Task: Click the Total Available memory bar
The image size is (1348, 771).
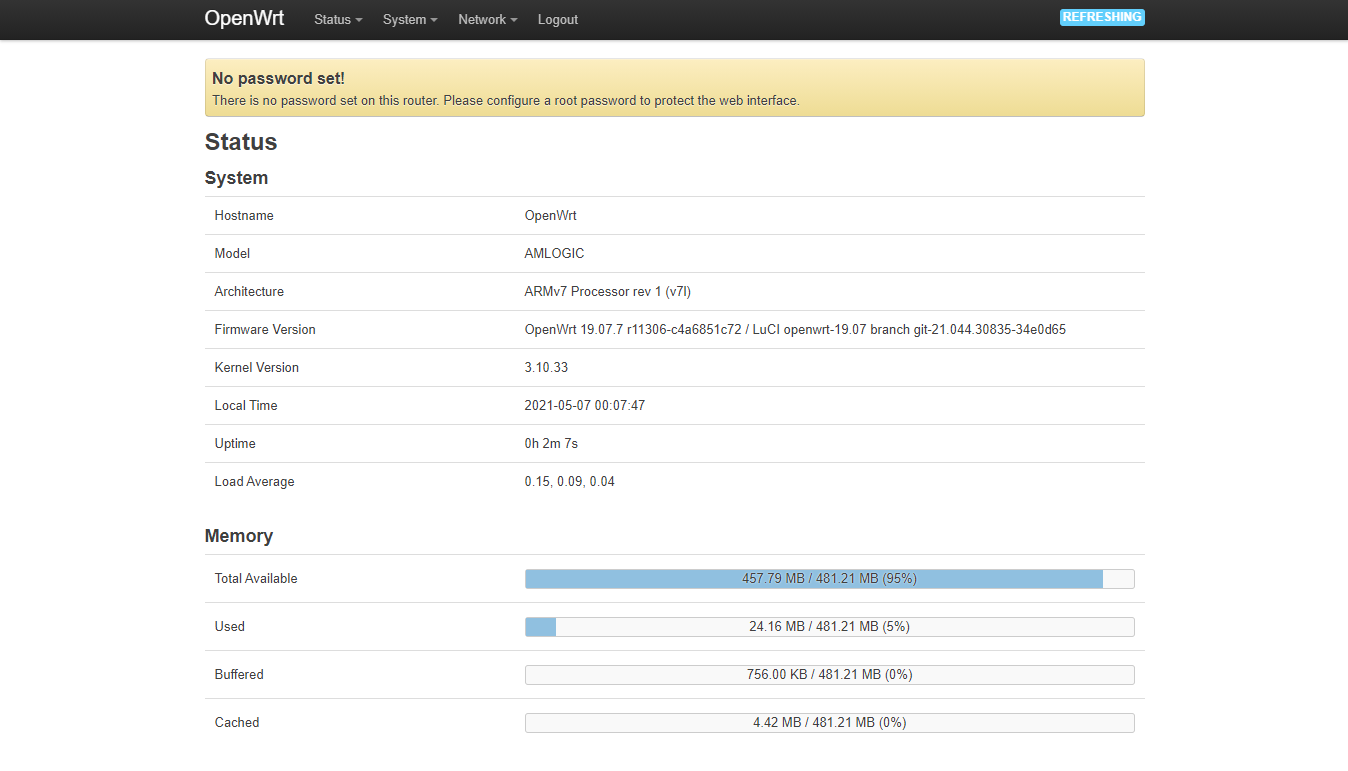Action: click(x=829, y=579)
